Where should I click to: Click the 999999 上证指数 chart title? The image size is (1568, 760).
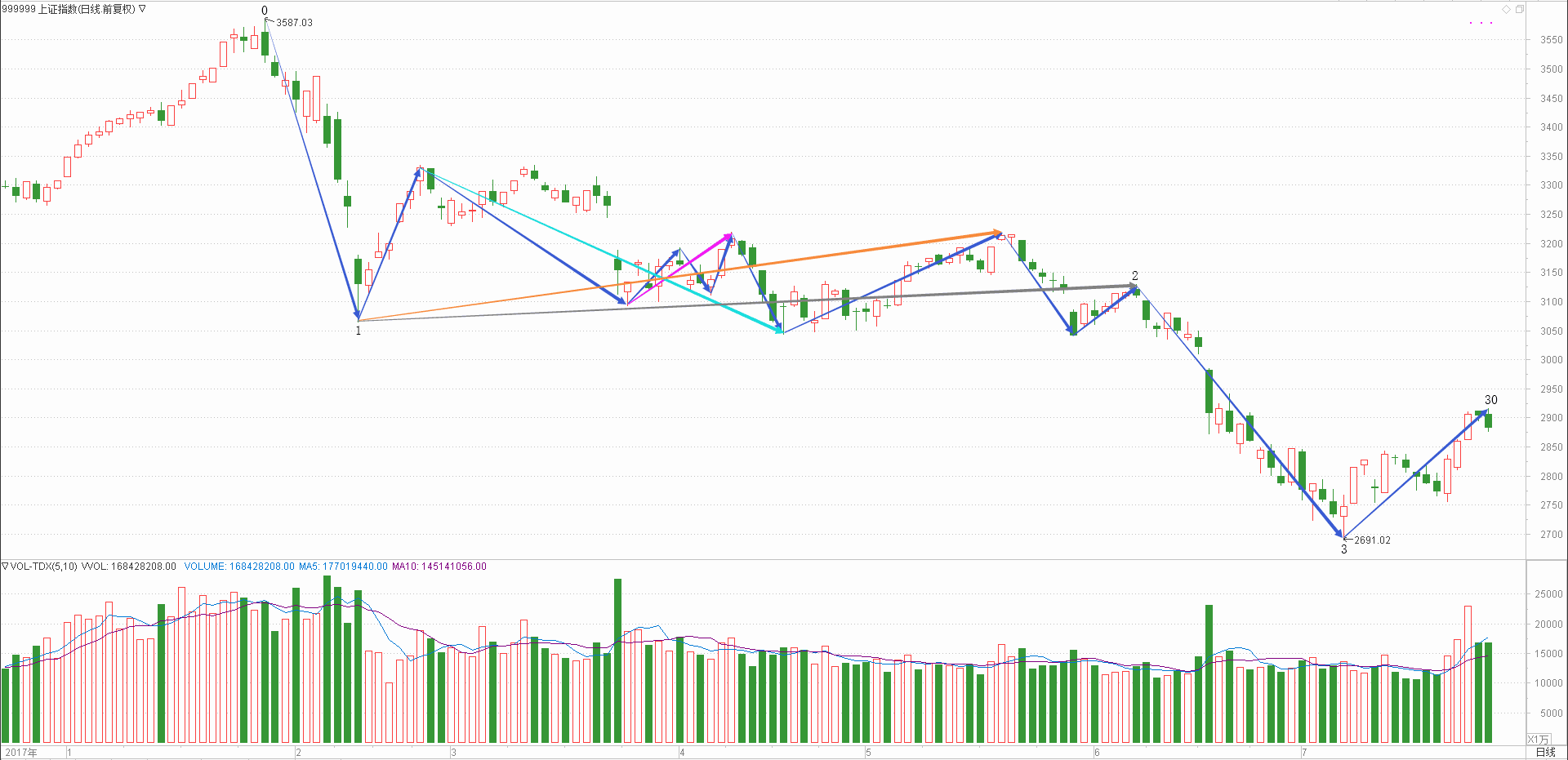(69, 9)
